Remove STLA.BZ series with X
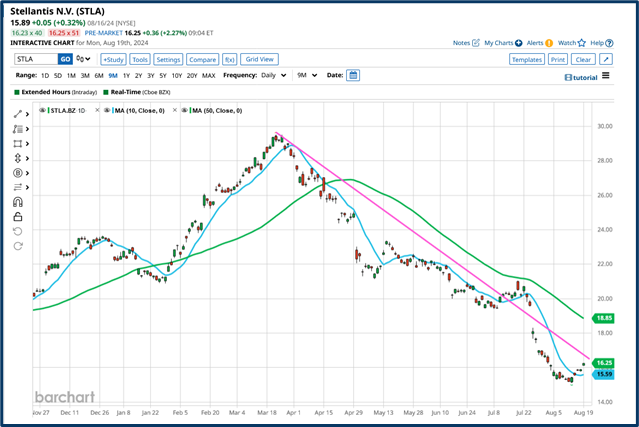 tap(97, 110)
